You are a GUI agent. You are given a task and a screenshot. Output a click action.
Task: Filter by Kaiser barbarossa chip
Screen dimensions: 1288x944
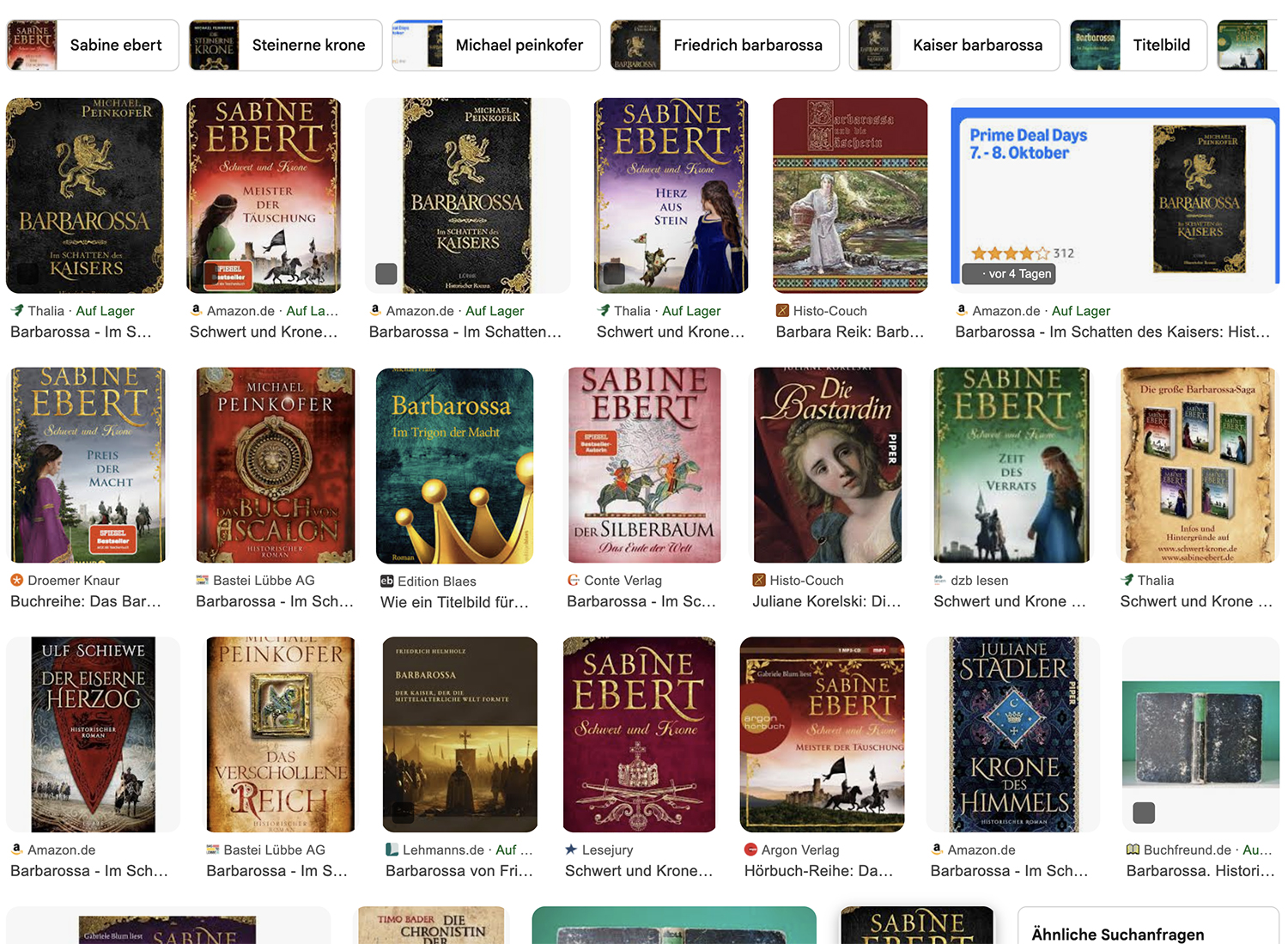point(954,46)
